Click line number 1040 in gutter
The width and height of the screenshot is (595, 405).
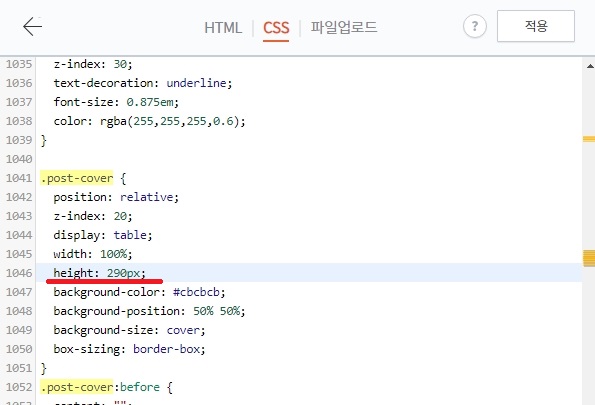tap(19, 159)
